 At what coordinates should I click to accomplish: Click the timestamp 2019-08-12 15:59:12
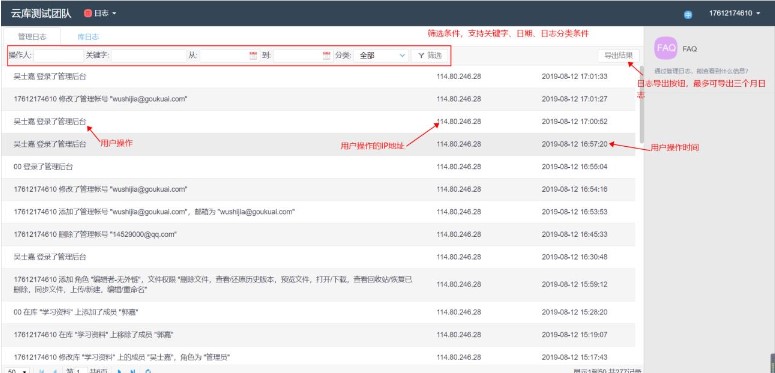pyautogui.click(x=574, y=285)
